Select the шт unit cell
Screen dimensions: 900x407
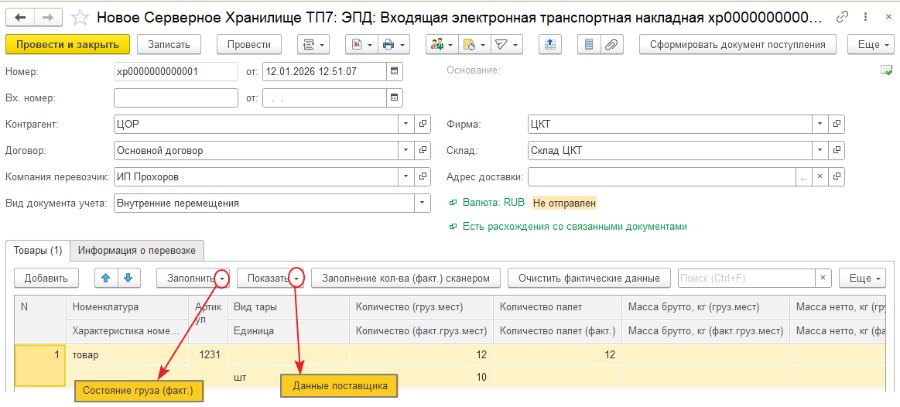point(288,377)
